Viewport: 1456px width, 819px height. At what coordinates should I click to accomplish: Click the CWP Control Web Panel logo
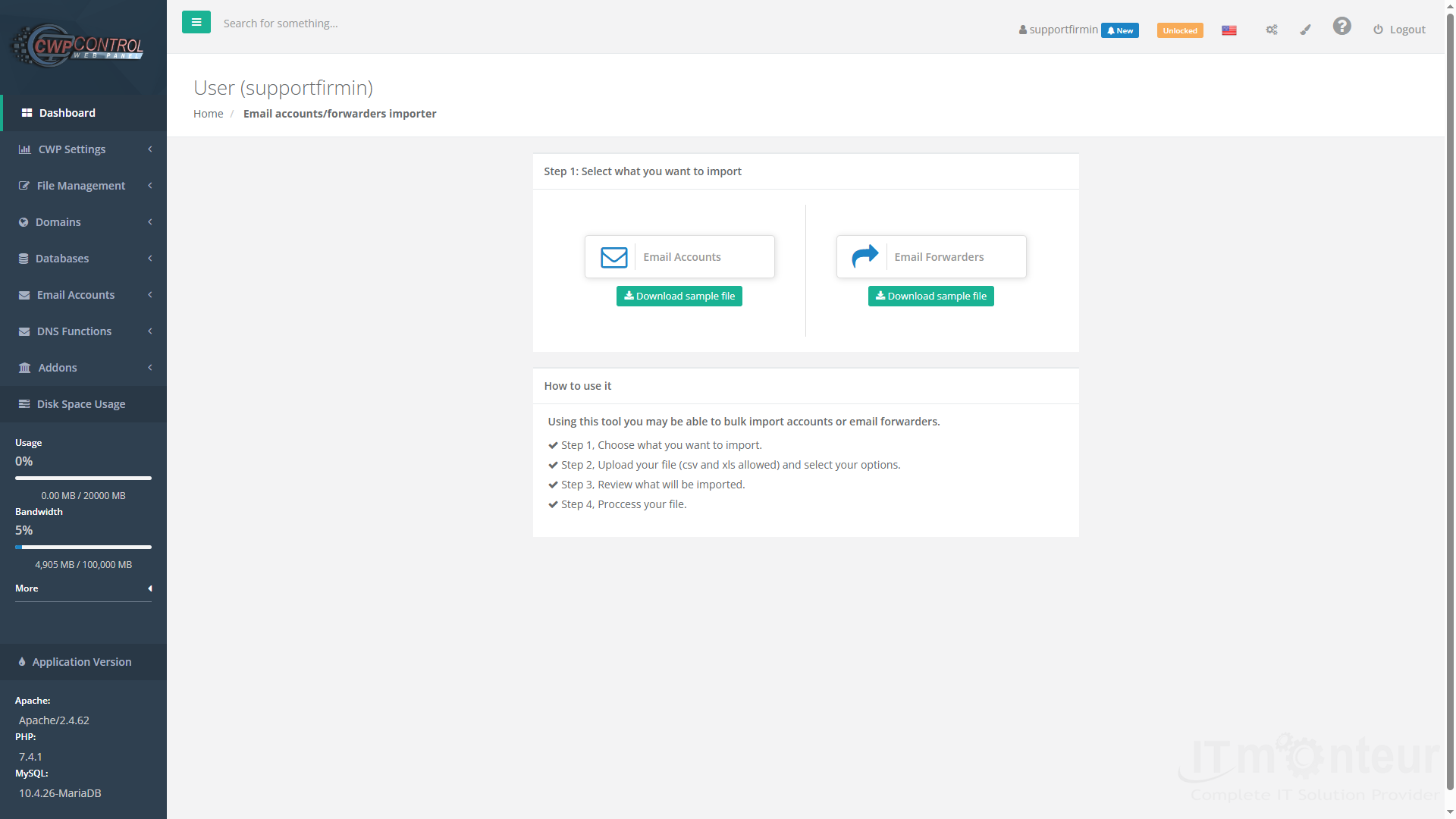pyautogui.click(x=78, y=45)
